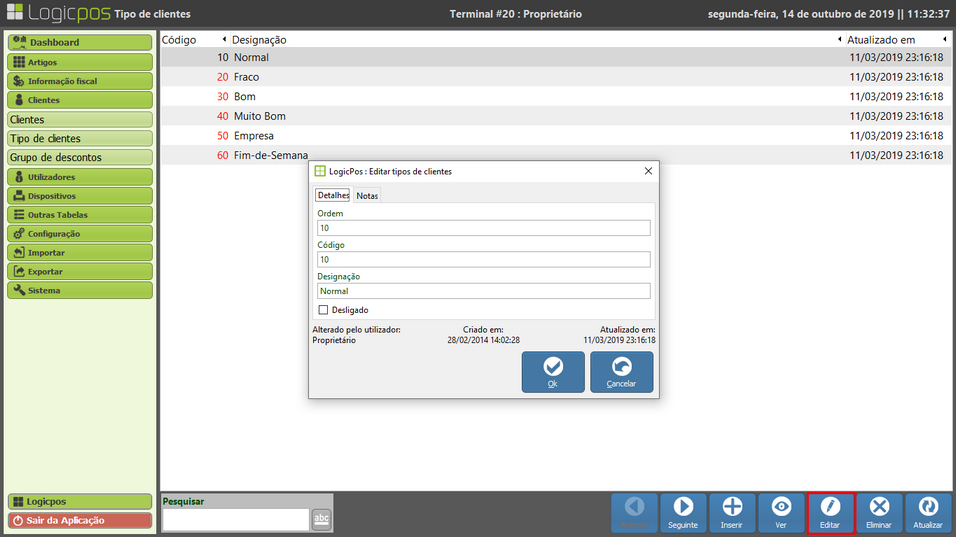Click the Inserir plus button
Viewport: 956px width, 537px height.
pos(732,512)
